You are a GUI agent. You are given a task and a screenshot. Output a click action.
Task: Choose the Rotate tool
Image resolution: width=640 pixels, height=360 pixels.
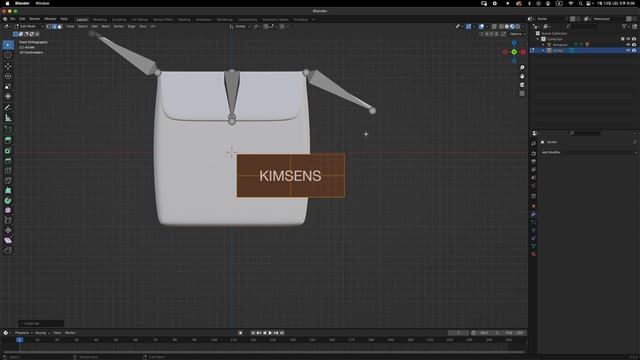(x=8, y=76)
